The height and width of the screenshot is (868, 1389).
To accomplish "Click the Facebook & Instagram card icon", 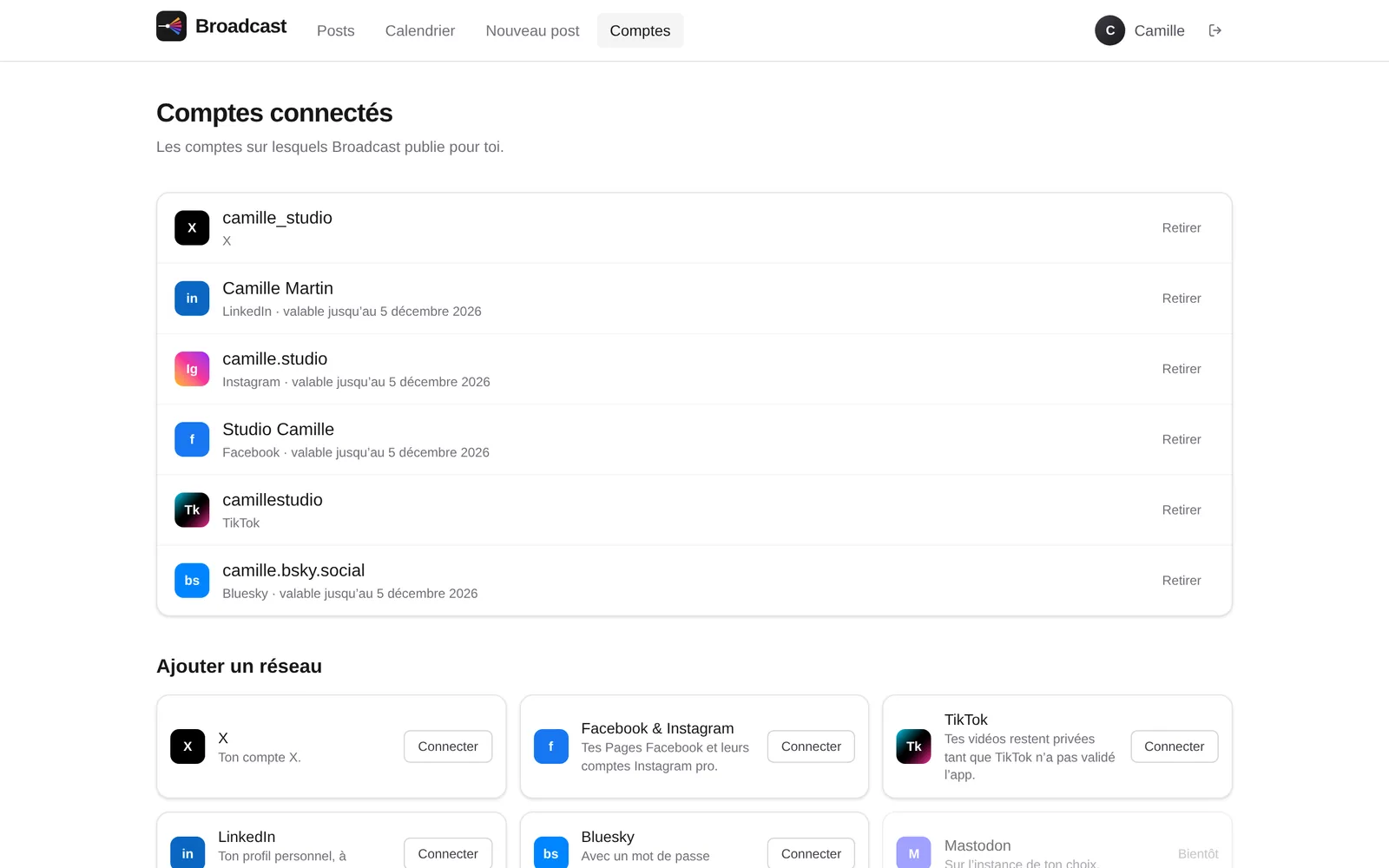I will pyautogui.click(x=550, y=746).
